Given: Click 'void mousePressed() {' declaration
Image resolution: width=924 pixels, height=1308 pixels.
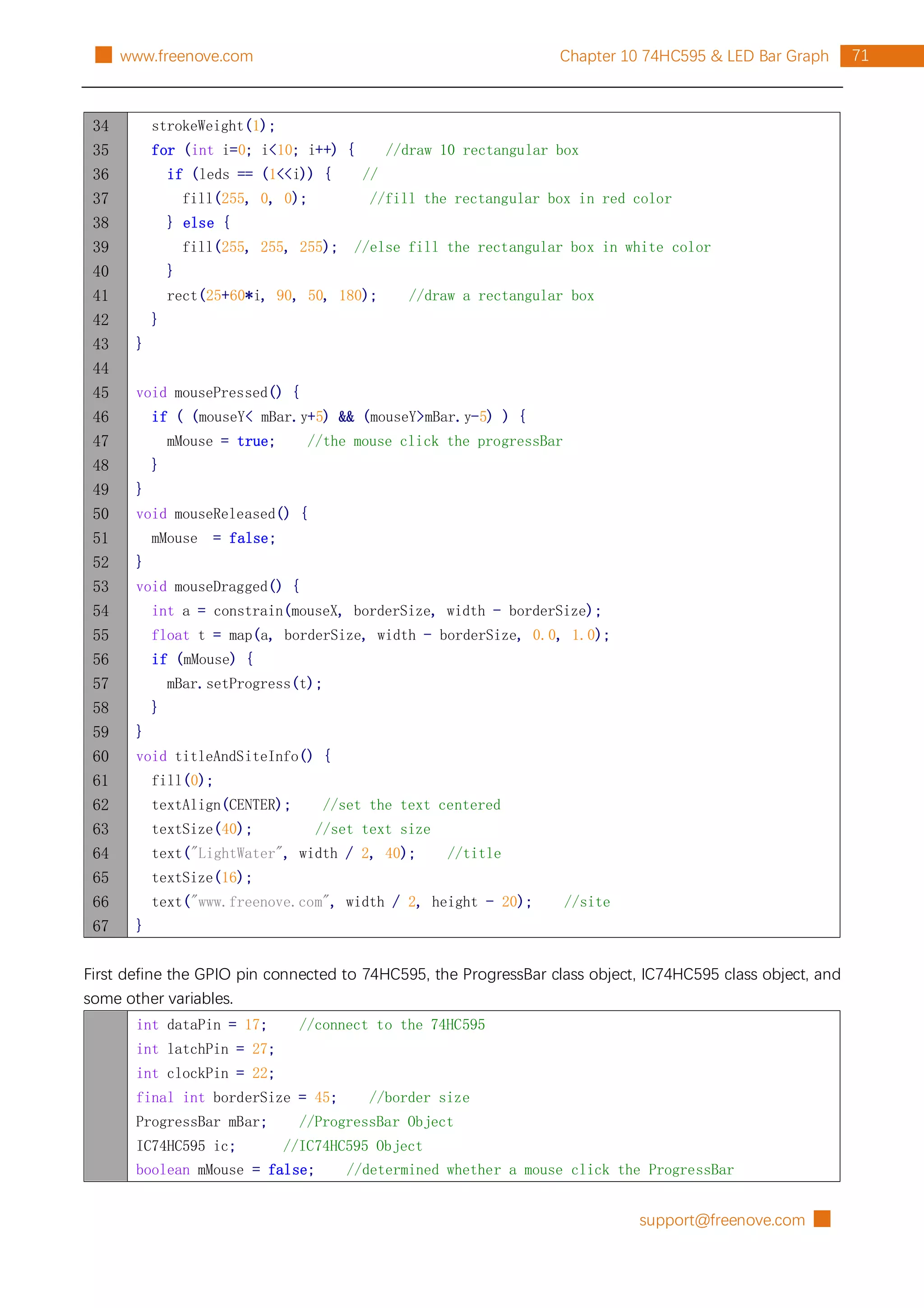Looking at the screenshot, I should [217, 393].
